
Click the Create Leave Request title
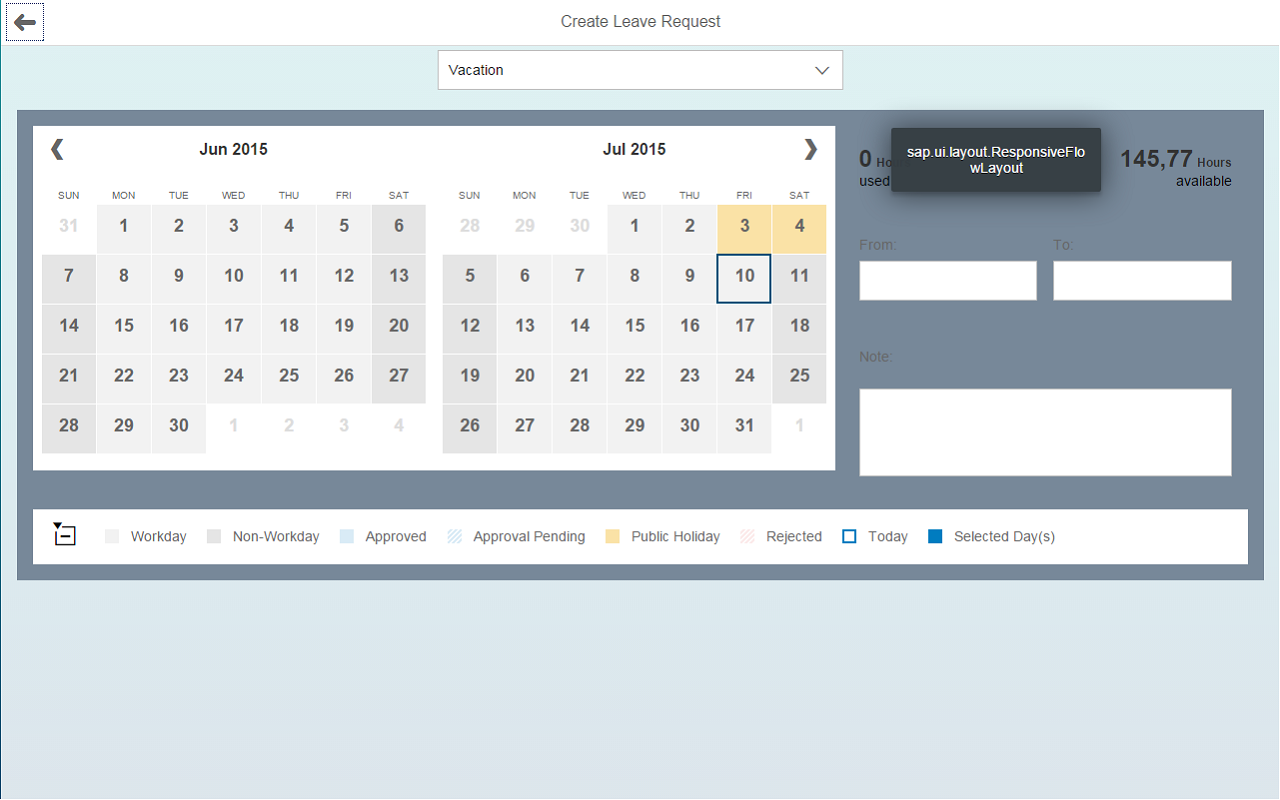tap(640, 21)
